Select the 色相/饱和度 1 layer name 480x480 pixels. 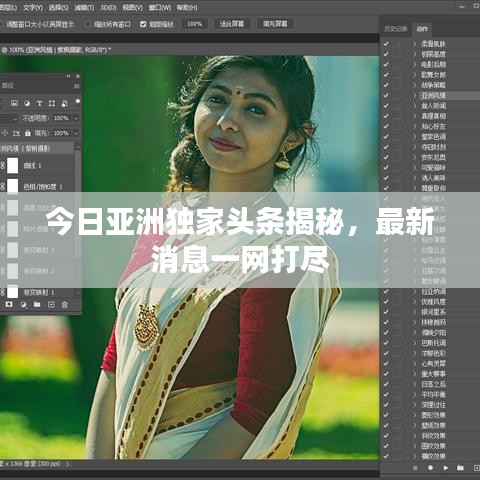click(x=43, y=187)
